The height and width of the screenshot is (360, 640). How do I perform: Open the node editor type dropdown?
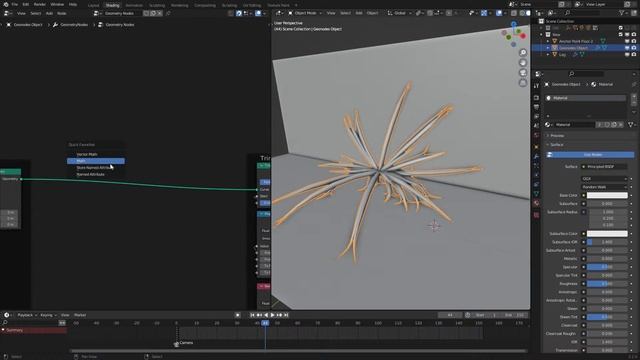tap(8, 13)
